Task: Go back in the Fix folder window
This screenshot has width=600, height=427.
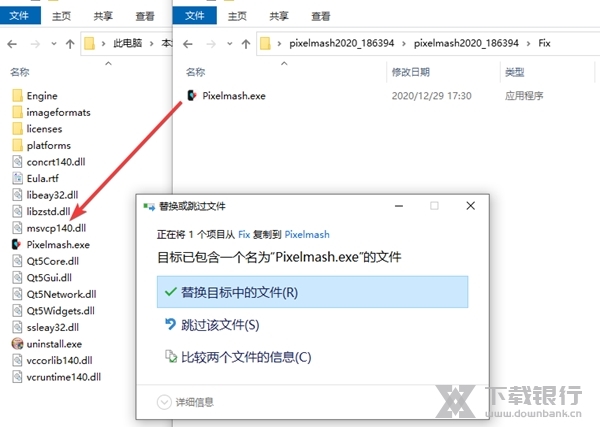Action: [188, 44]
